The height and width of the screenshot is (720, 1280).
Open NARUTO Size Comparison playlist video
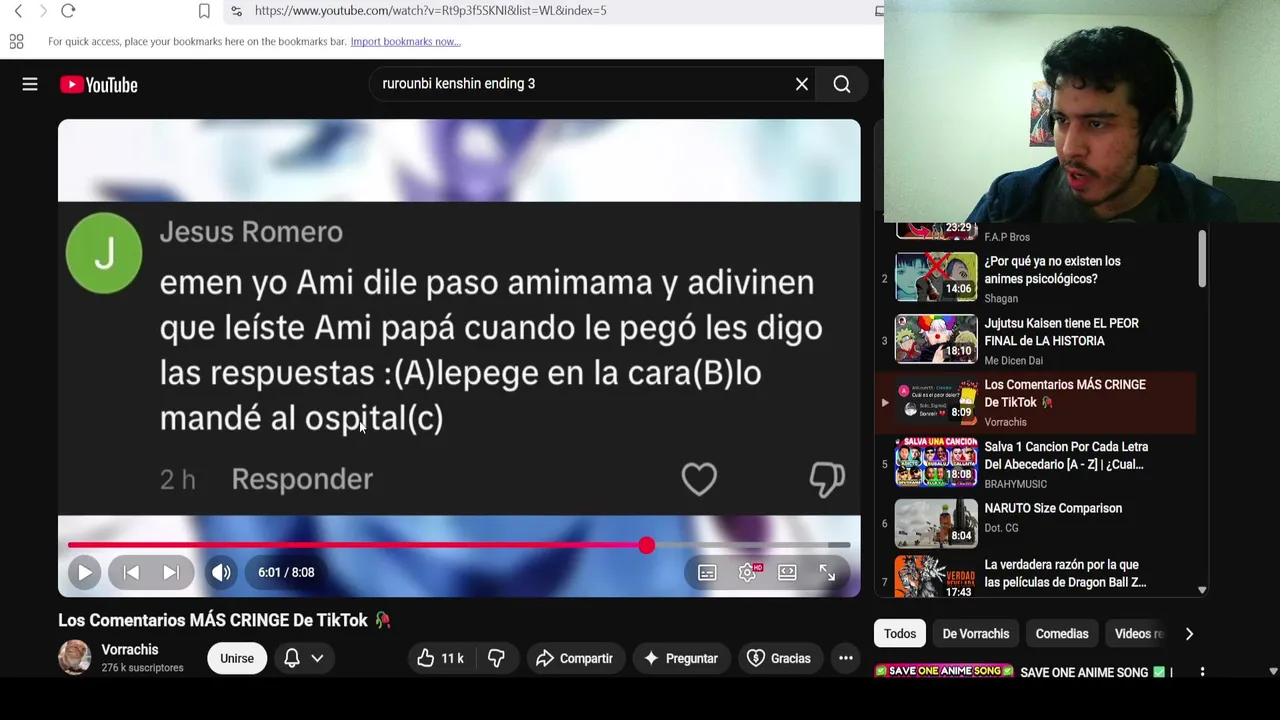click(1053, 508)
